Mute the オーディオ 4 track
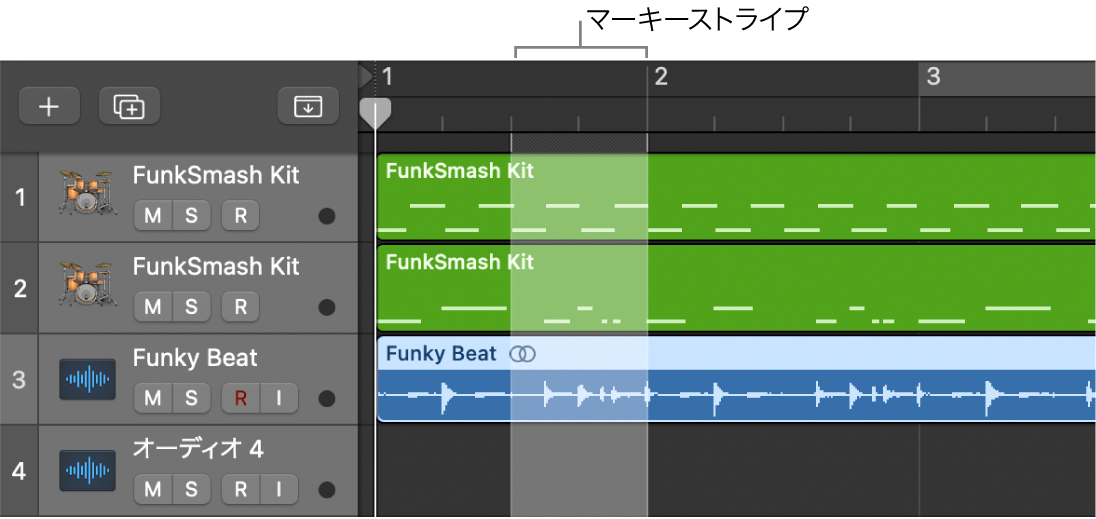Image resolution: width=1096 pixels, height=519 pixels. (x=152, y=489)
